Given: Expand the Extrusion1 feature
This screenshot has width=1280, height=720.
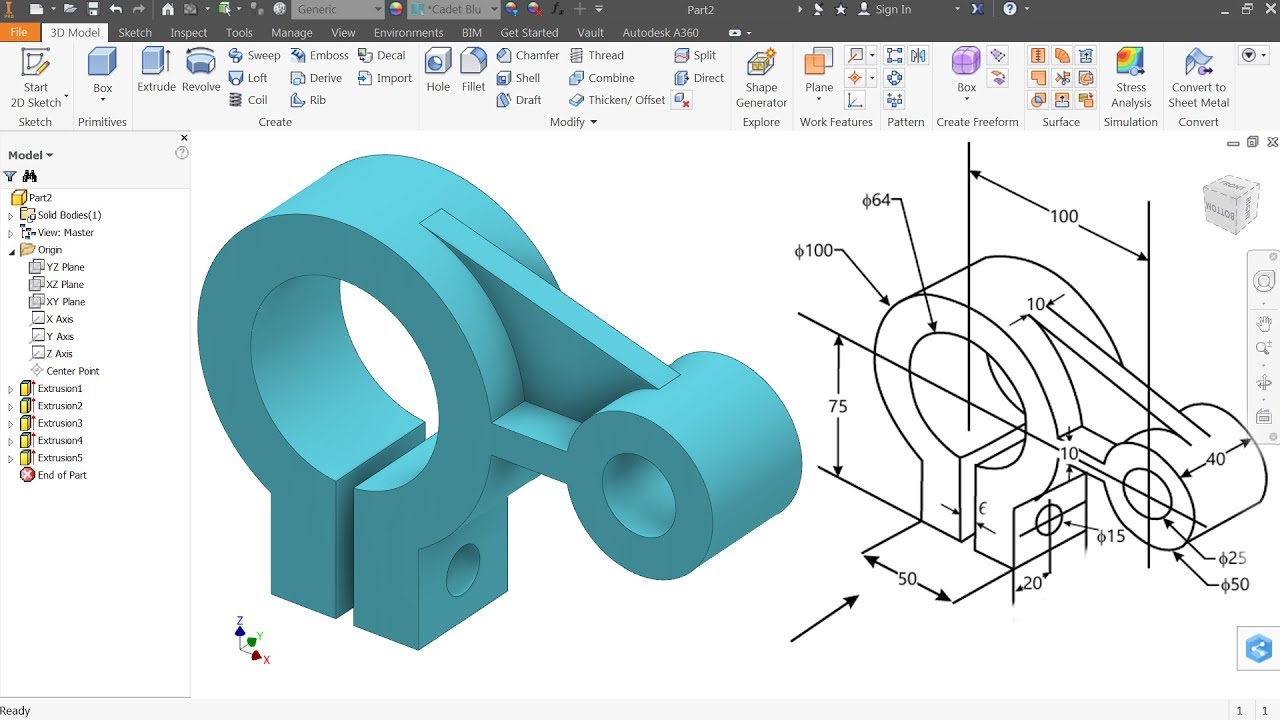Looking at the screenshot, I should pos(11,389).
